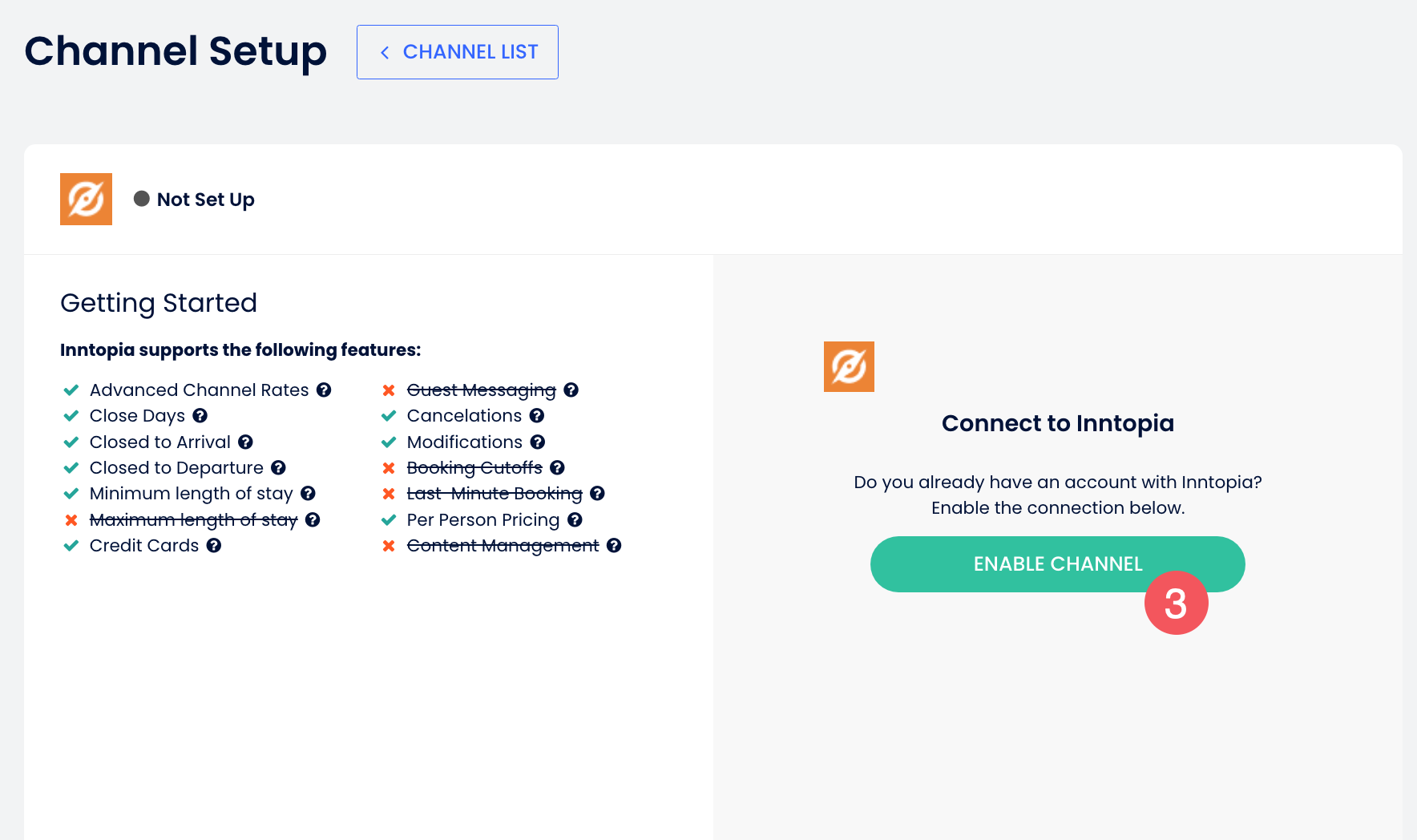
Task: Go back to the Channel List
Action: 458,52
